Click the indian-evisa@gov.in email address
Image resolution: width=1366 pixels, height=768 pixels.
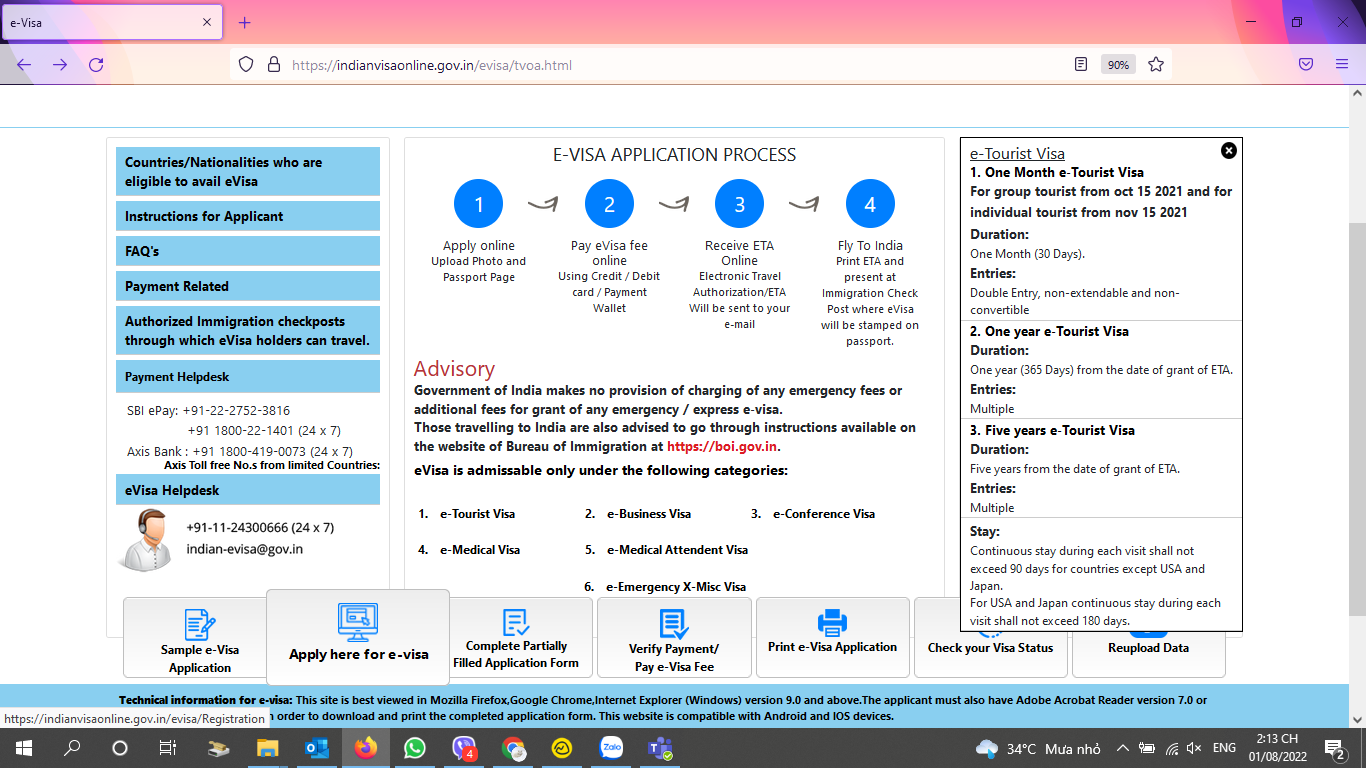click(x=245, y=549)
